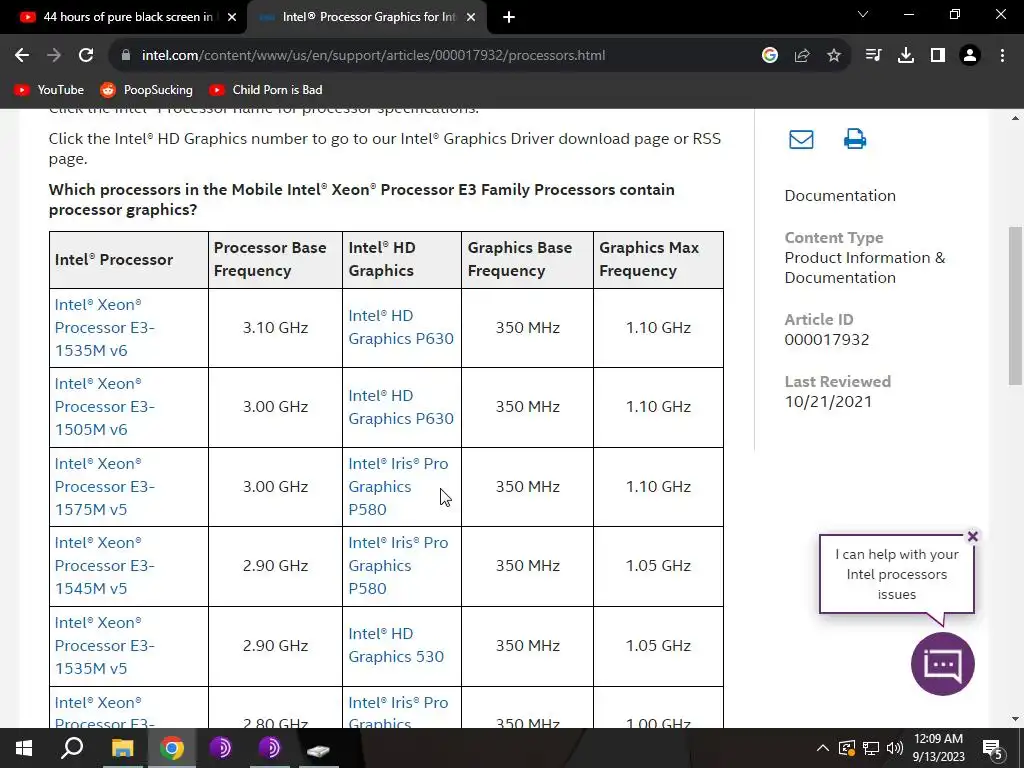Screen dimensions: 1024x768
Task: Bookmark this page with the star icon
Action: (834, 56)
